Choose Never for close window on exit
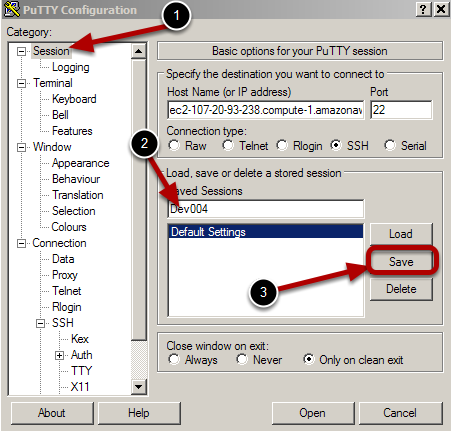The image size is (451, 431). [242, 359]
